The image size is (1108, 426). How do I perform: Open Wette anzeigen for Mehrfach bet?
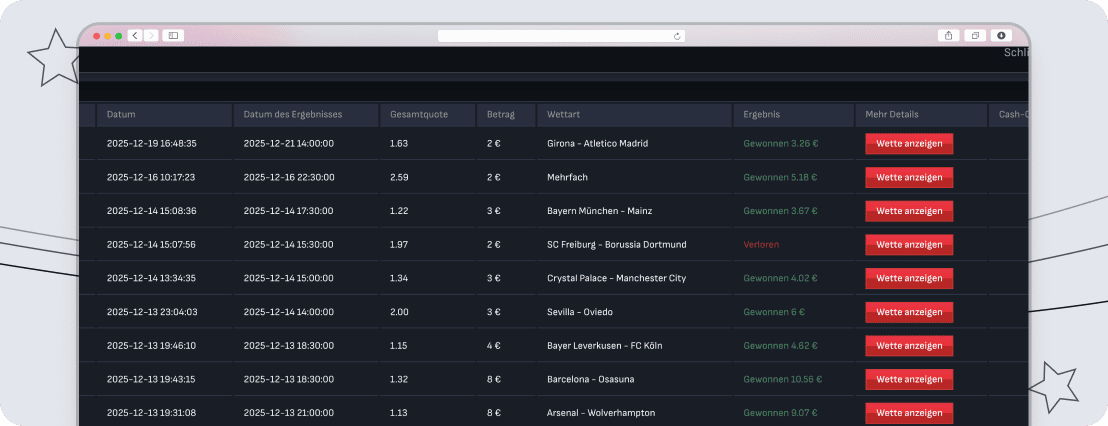tap(909, 177)
